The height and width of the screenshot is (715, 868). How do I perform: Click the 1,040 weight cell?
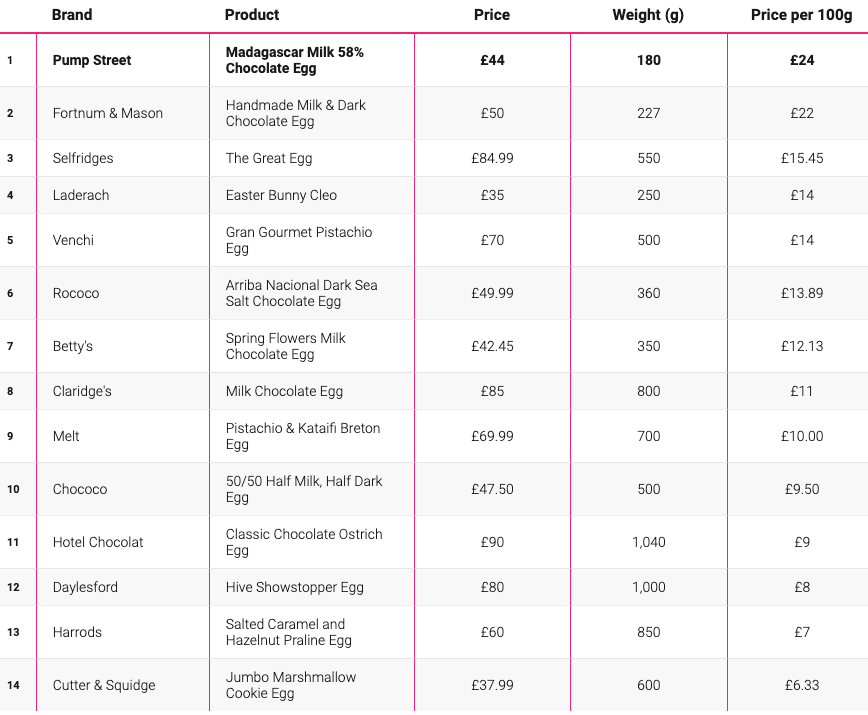tap(649, 542)
